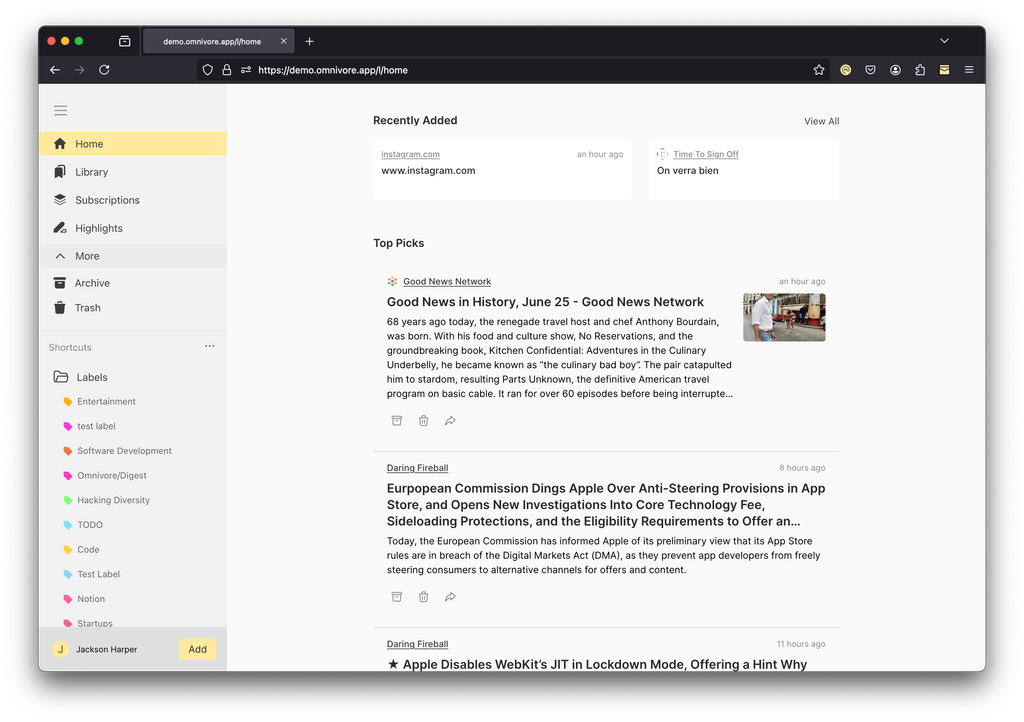1024x722 pixels.
Task: Select the blue 'Test Label' shortcut
Action: (x=98, y=574)
